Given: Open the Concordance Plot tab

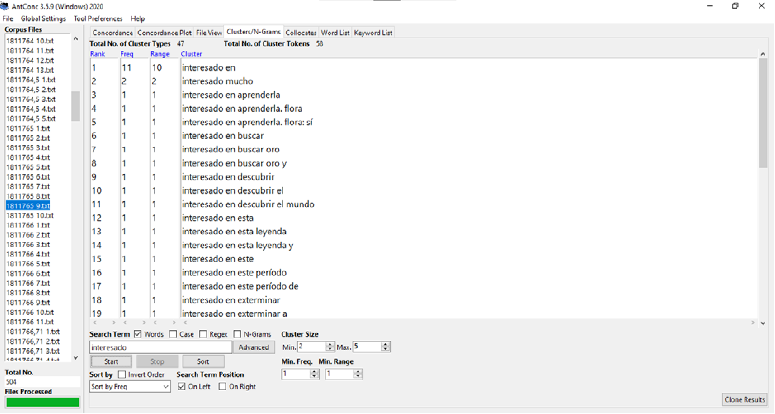Looking at the screenshot, I should coord(164,33).
